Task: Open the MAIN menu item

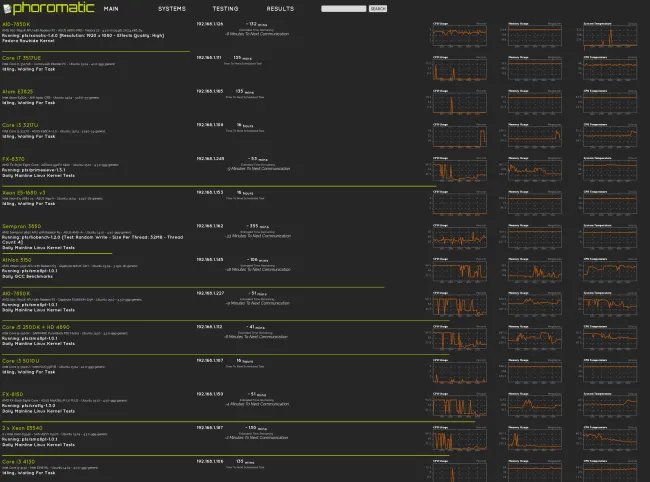Action: pos(111,9)
